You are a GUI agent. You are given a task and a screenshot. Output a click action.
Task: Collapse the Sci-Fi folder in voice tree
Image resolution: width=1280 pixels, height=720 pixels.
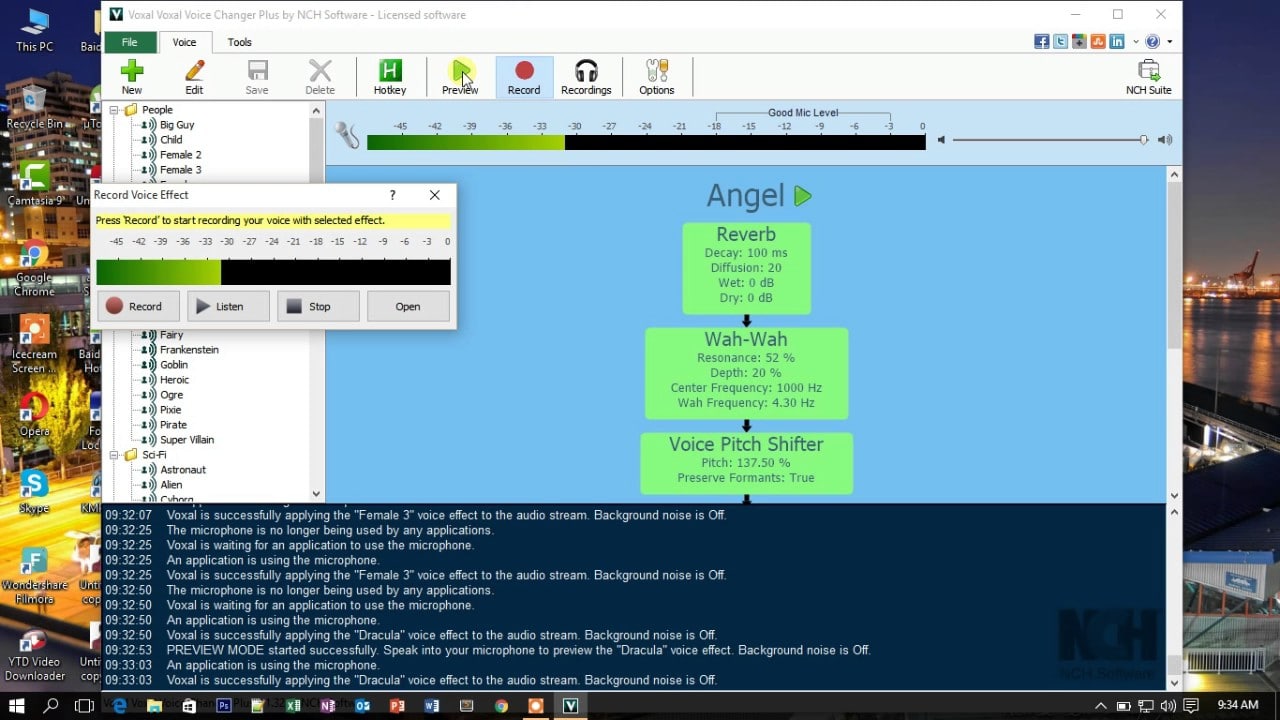click(114, 455)
